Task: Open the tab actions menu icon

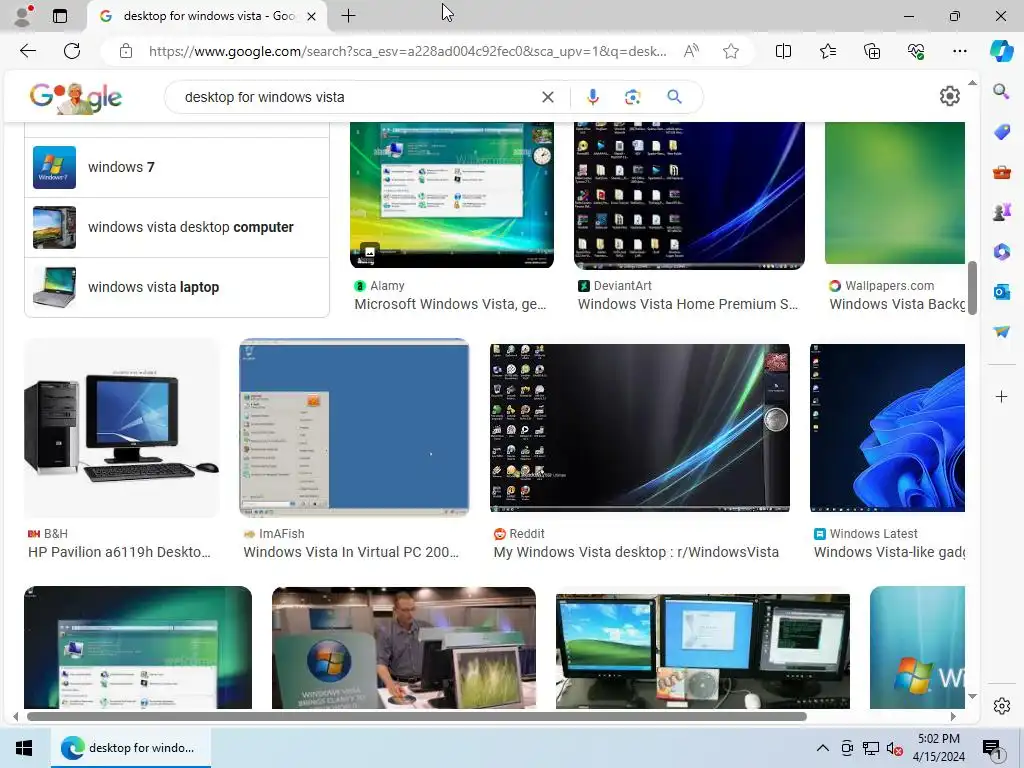Action: tap(60, 16)
